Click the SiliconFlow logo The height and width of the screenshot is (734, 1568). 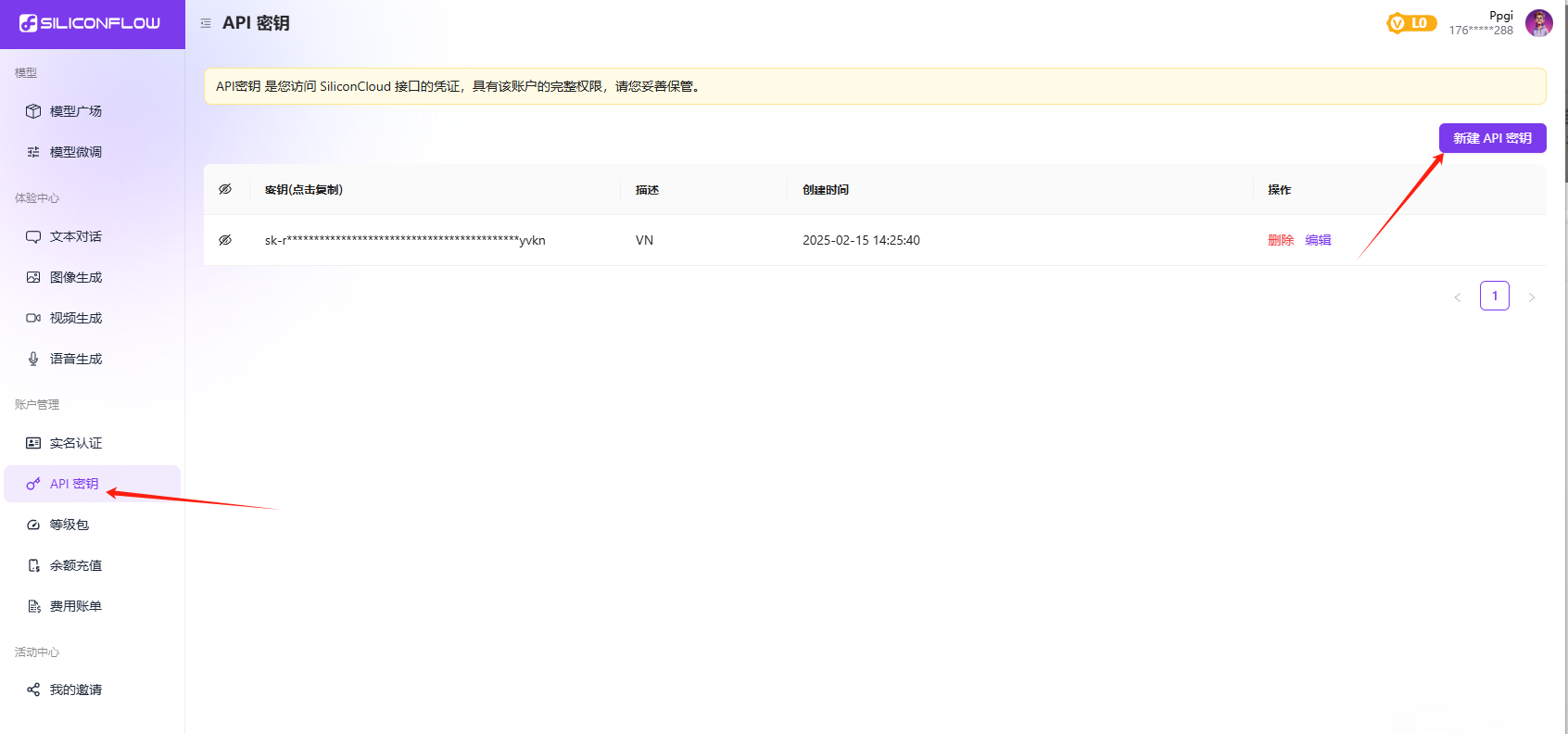point(90,23)
